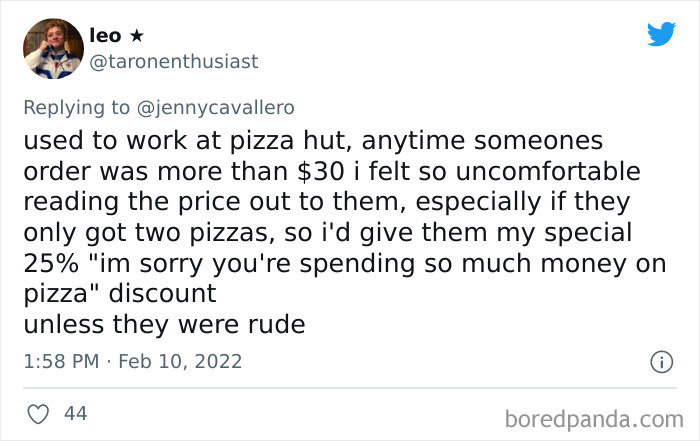Click the star beside the name leo

pos(139,35)
